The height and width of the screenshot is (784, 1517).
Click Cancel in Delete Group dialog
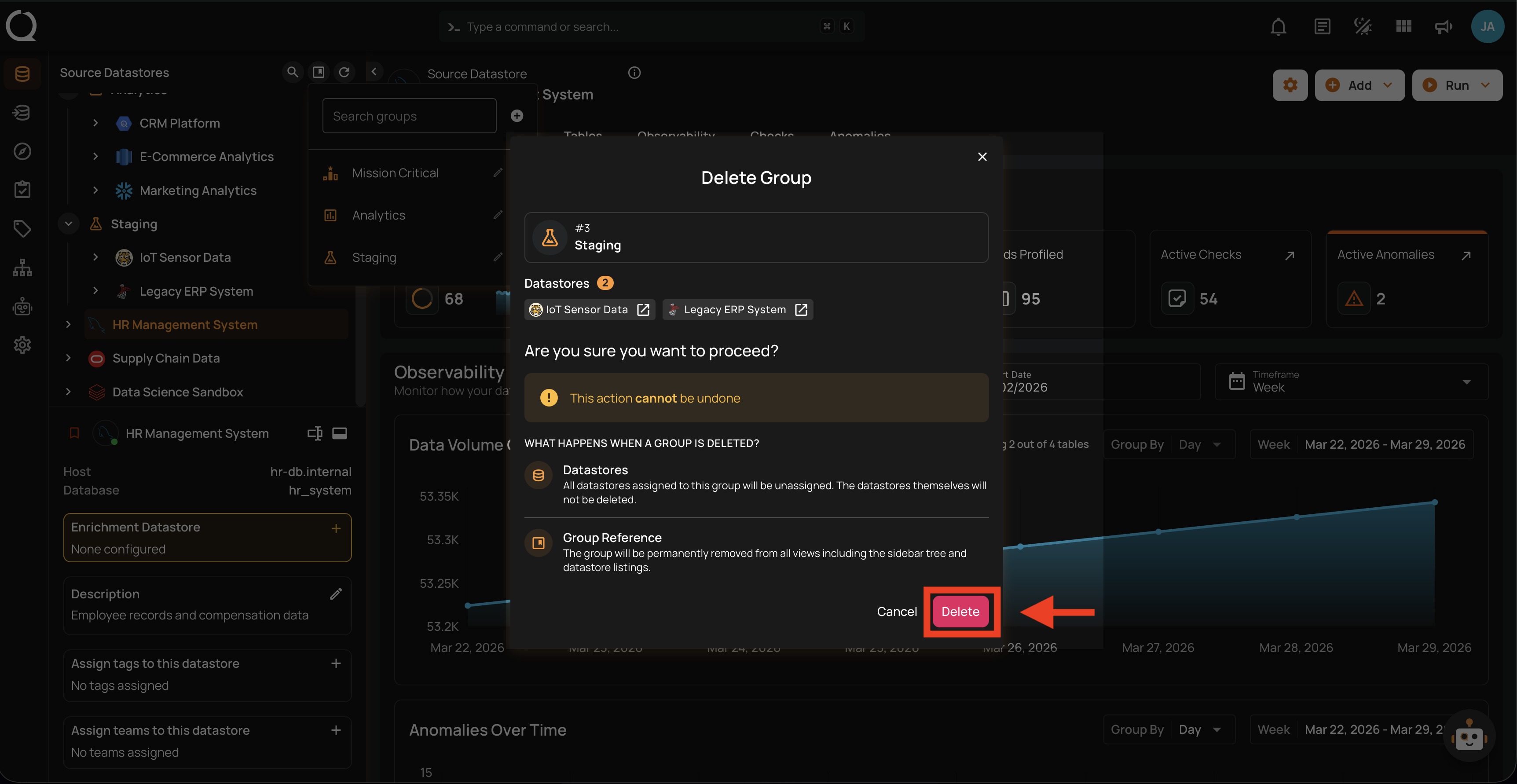coord(896,612)
